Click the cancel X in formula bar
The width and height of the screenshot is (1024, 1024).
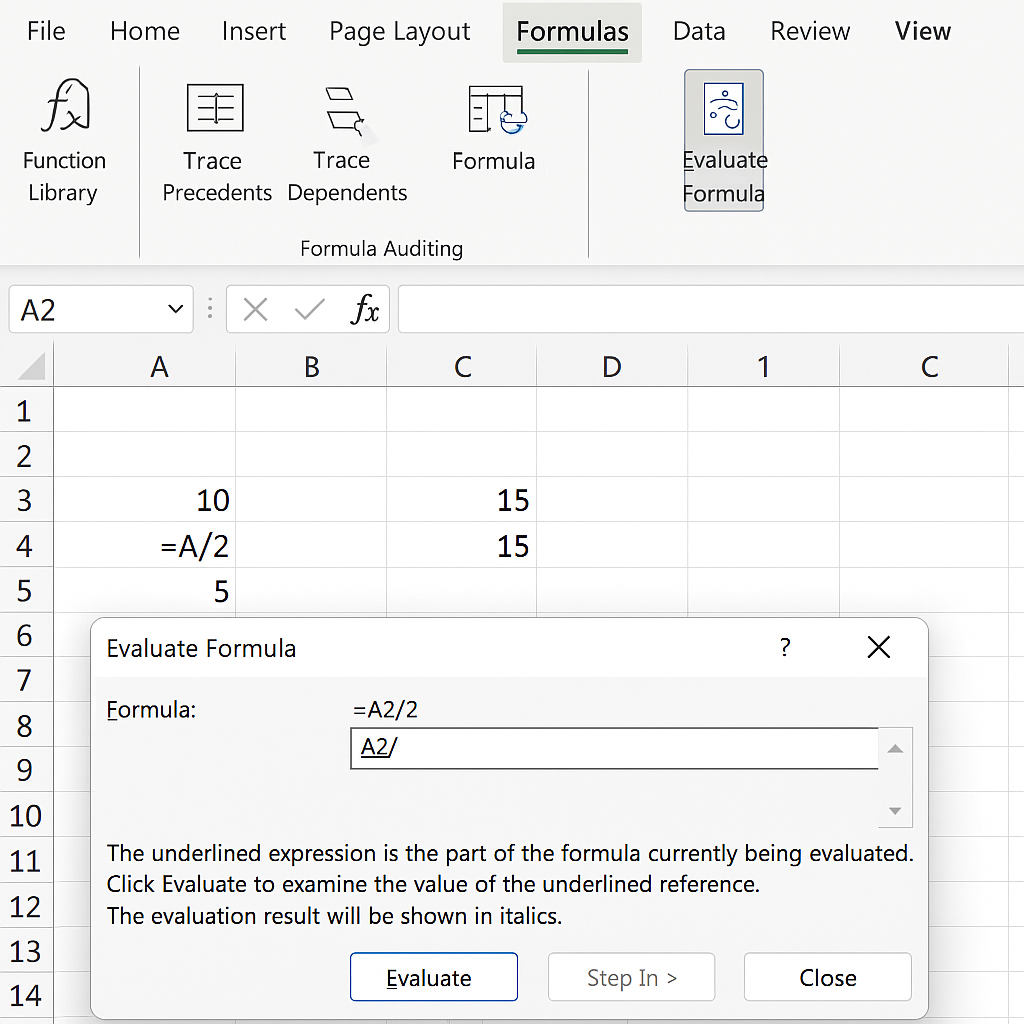point(255,310)
